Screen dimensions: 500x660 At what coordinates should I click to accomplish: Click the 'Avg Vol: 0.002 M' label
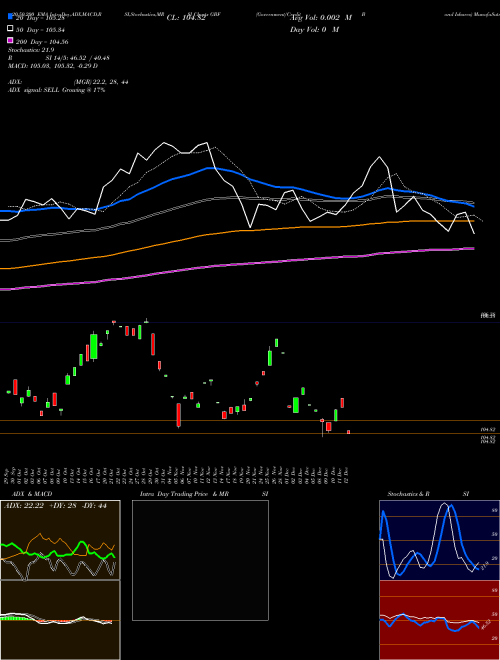322,18
